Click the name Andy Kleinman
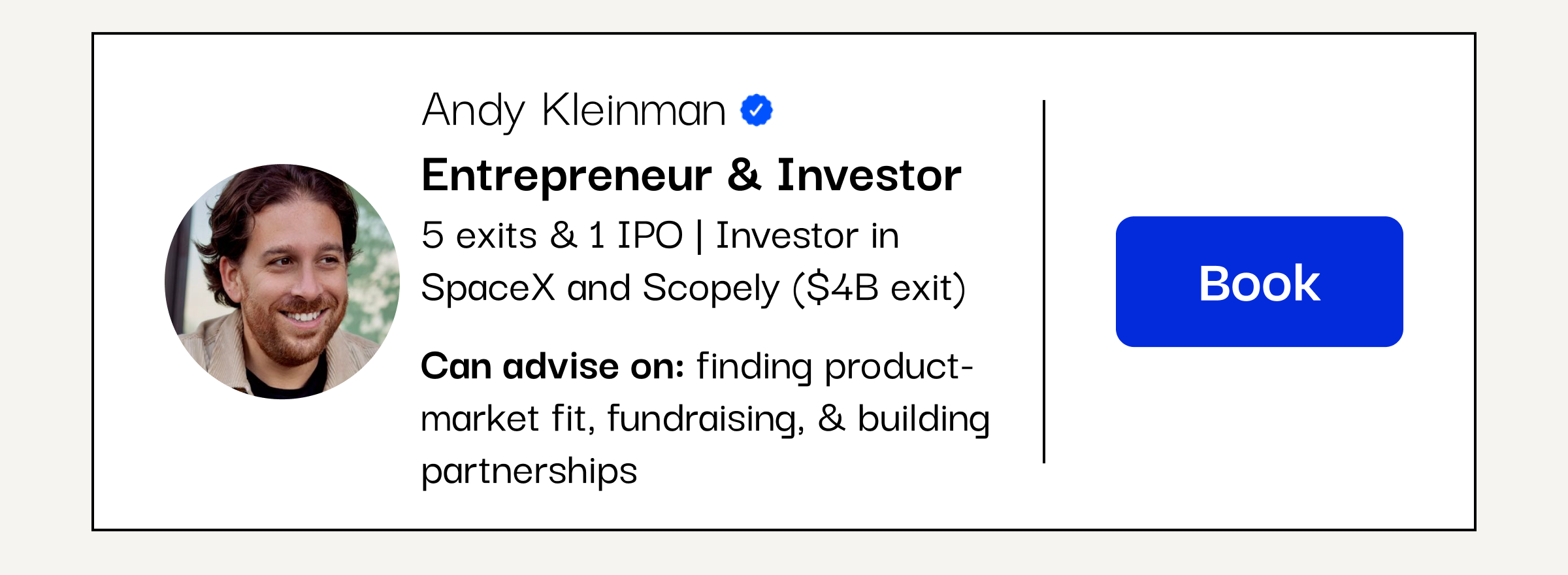 tap(574, 110)
